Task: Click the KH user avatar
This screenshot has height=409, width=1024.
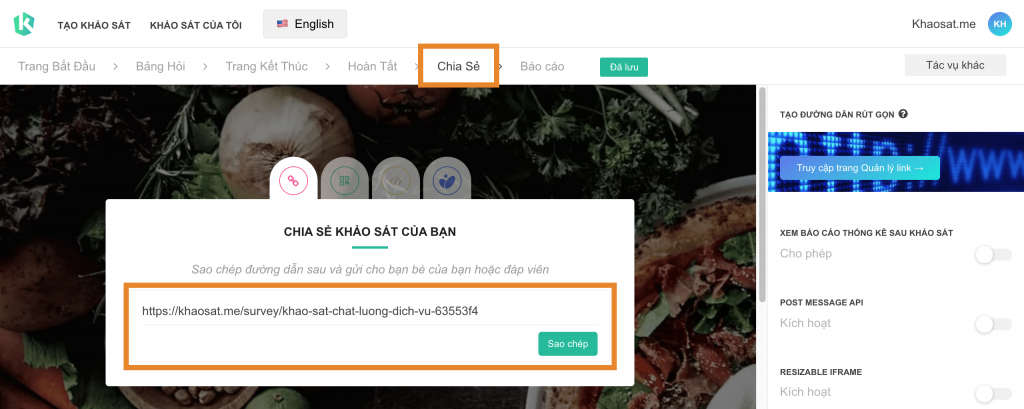Action: click(x=999, y=24)
